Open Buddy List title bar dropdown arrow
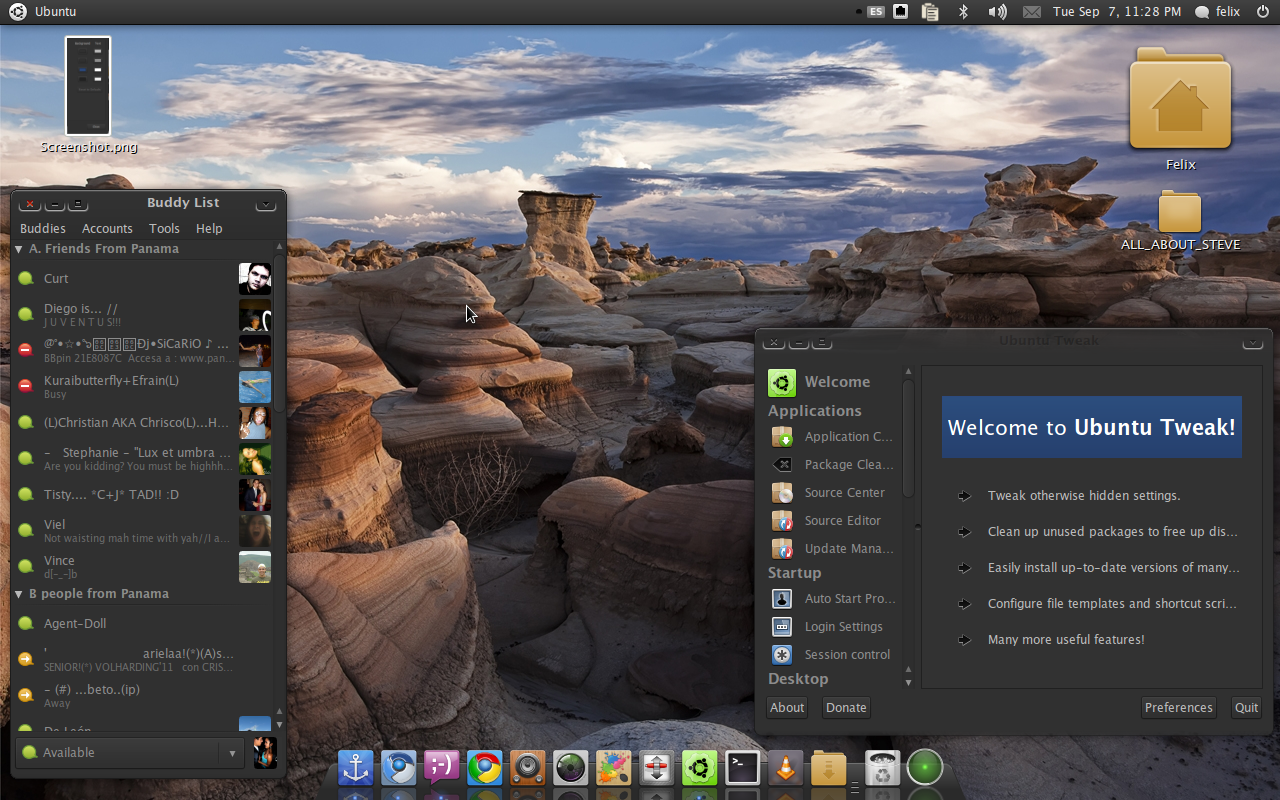The width and height of the screenshot is (1280, 800). click(265, 204)
